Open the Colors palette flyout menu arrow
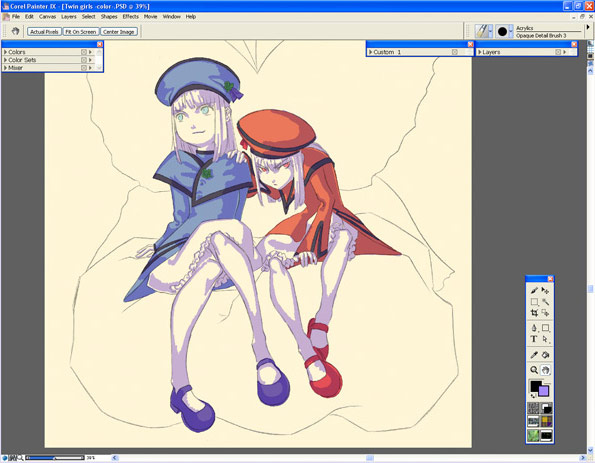 (x=90, y=52)
